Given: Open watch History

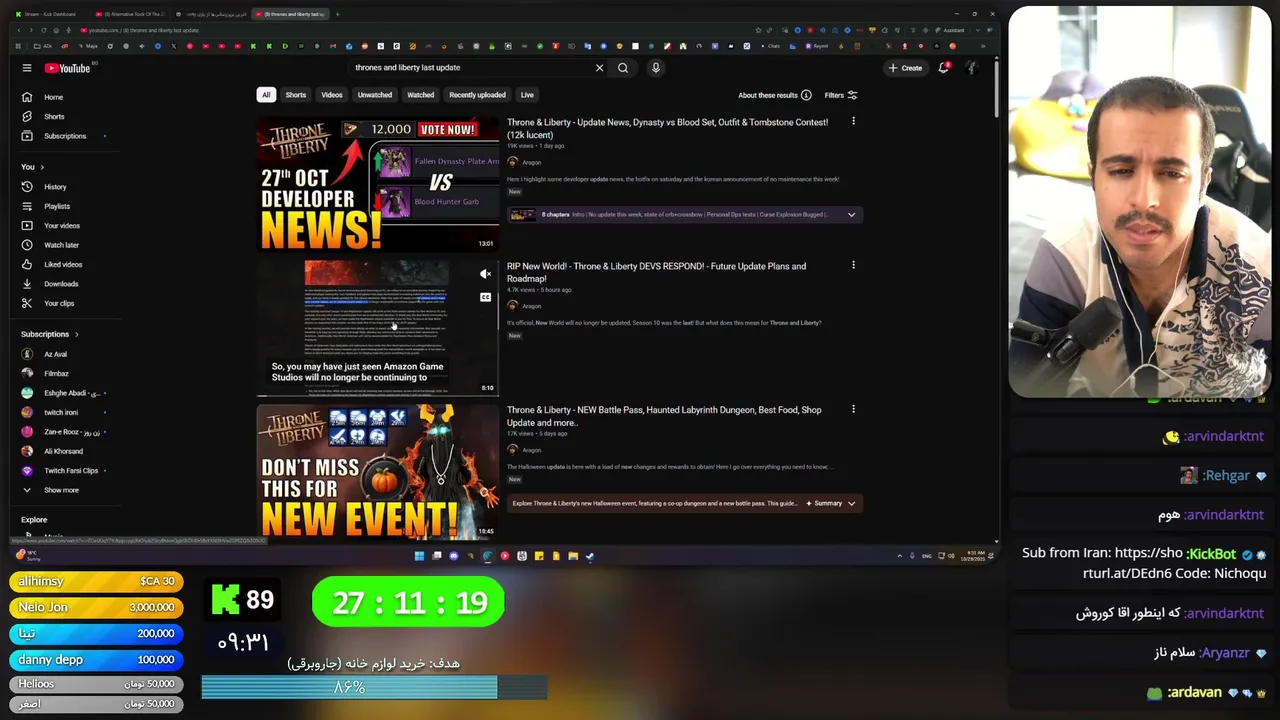Looking at the screenshot, I should pos(55,187).
